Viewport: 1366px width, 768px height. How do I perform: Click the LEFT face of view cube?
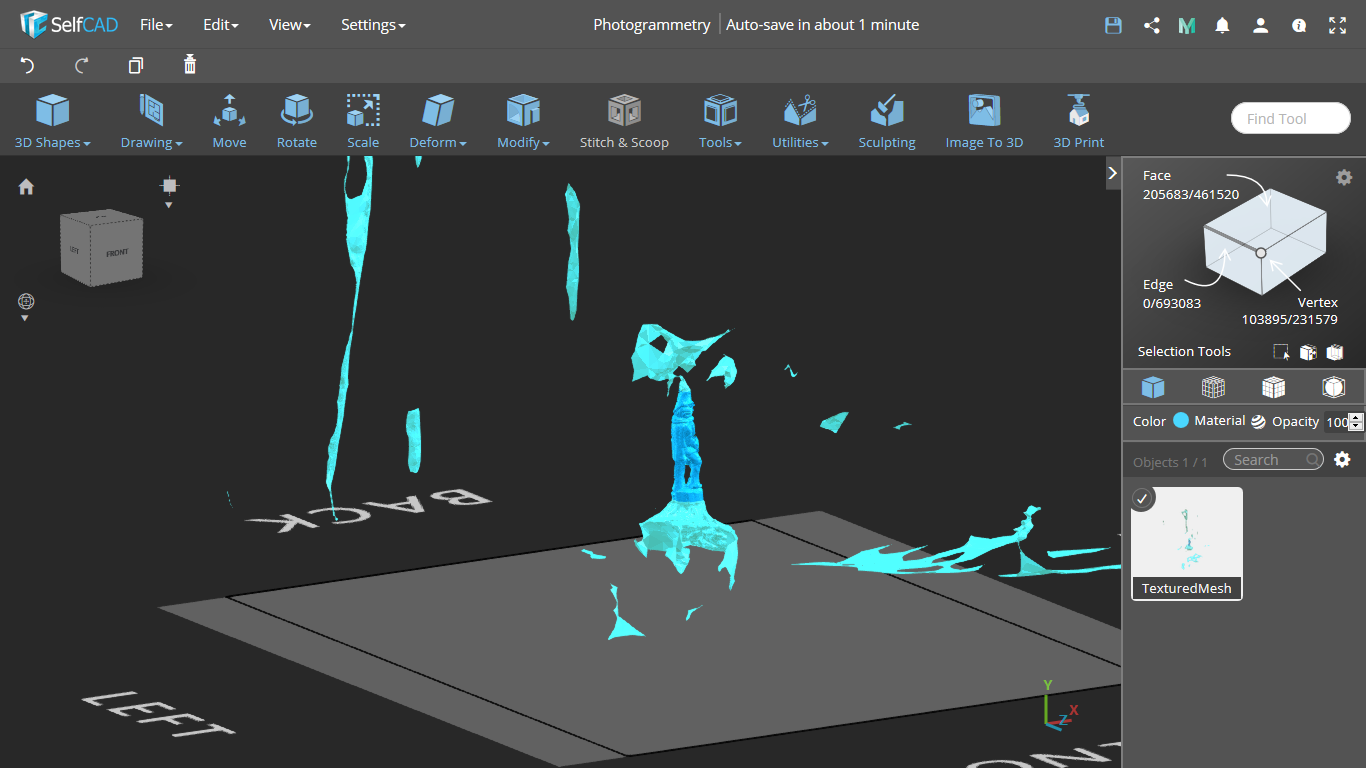tap(75, 249)
